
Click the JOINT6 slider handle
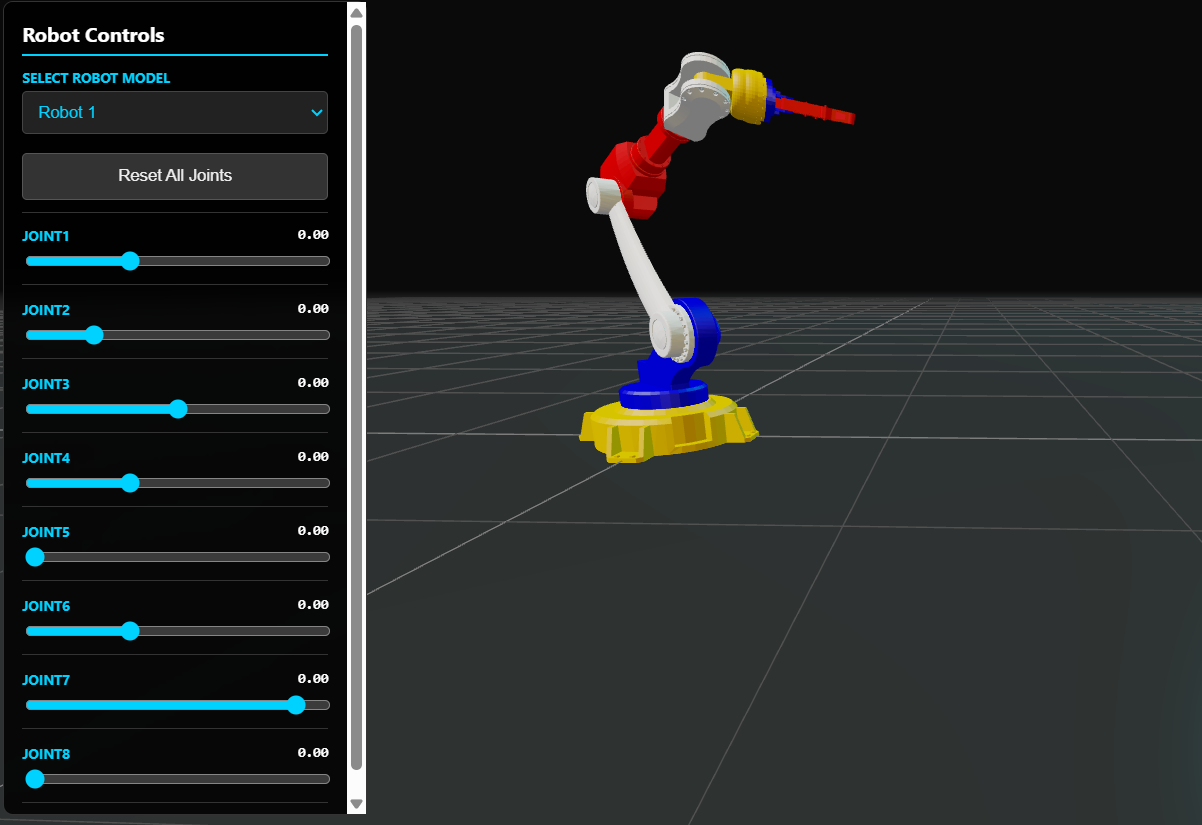pos(129,631)
